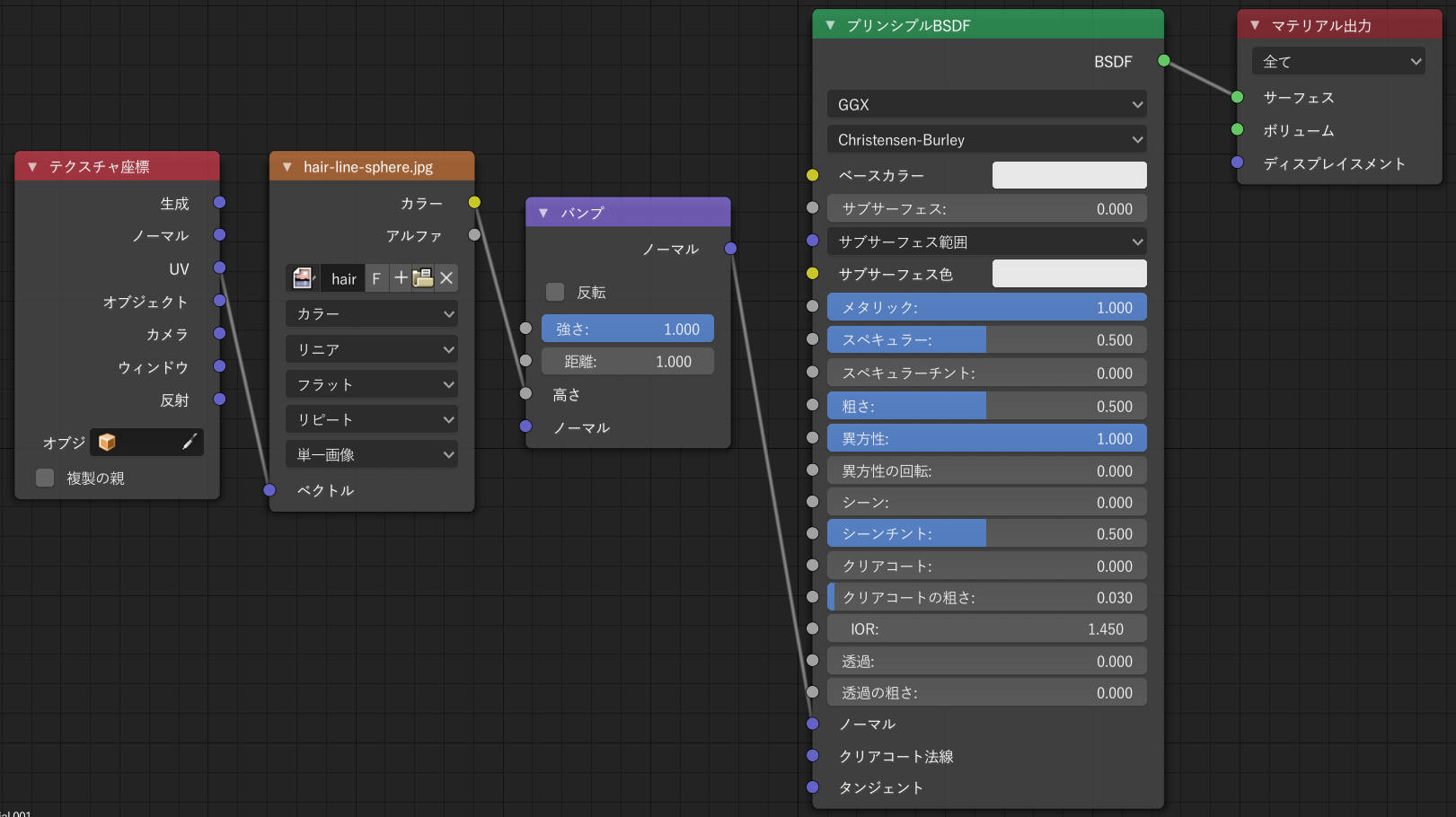Click 生成 output socket
1456x817 pixels.
coord(219,202)
